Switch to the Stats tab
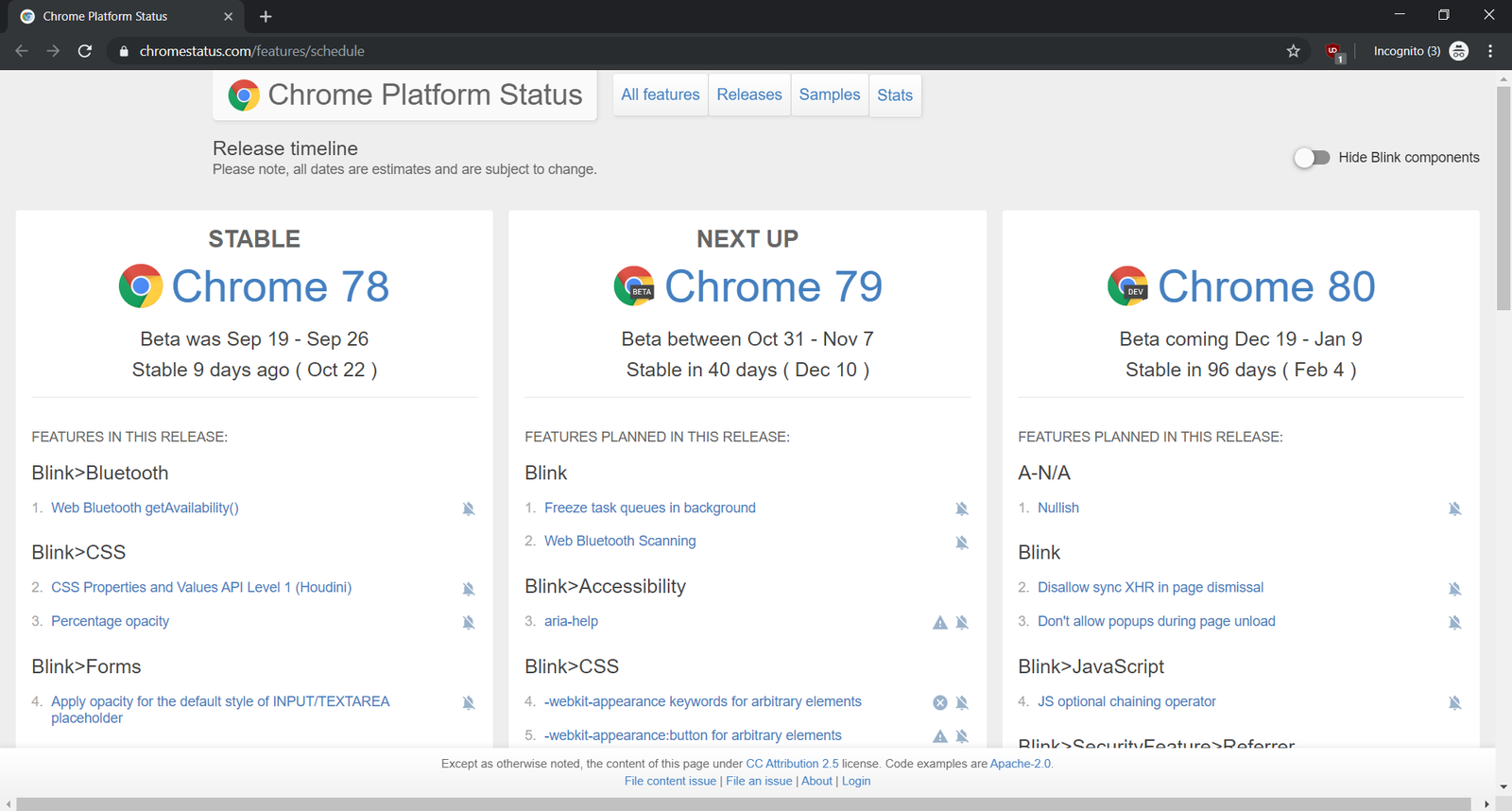The width and height of the screenshot is (1512, 811). click(894, 95)
